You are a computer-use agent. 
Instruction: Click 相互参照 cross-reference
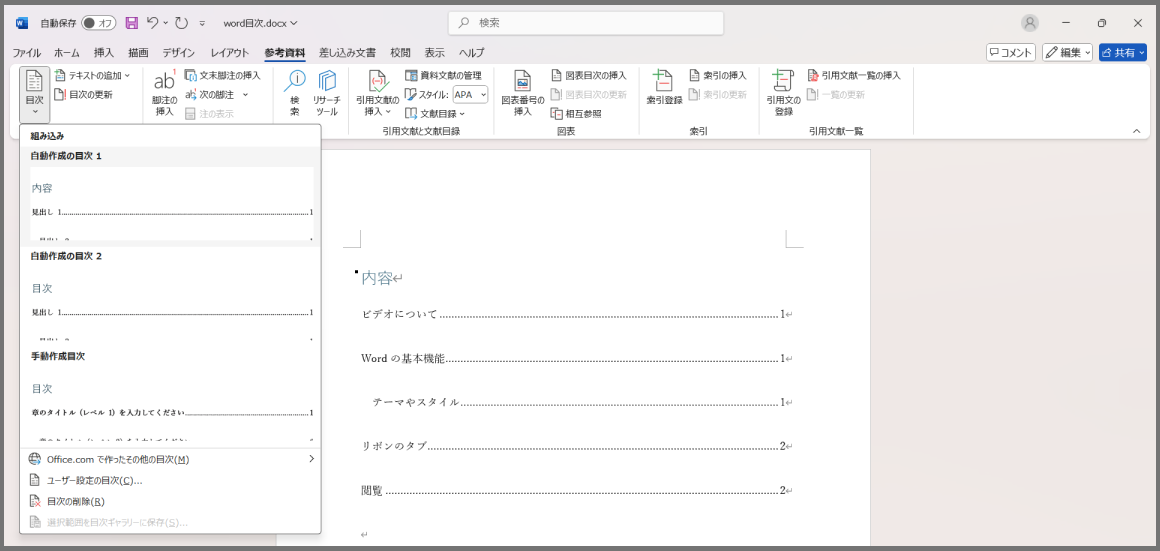576,114
